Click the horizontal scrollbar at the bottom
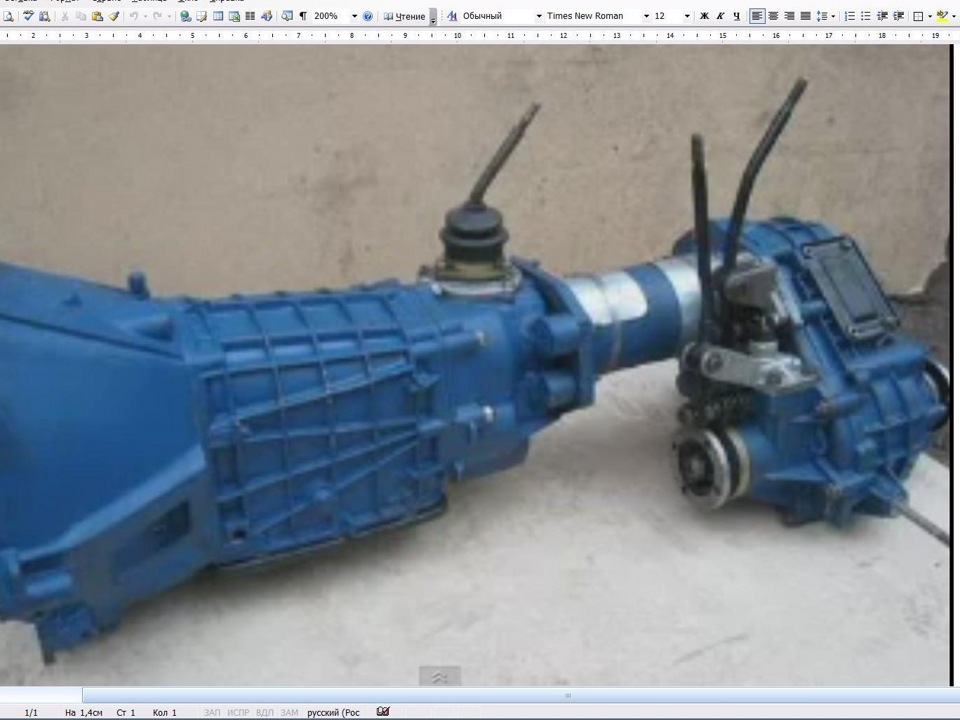This screenshot has height=720, width=960. [x=520, y=695]
